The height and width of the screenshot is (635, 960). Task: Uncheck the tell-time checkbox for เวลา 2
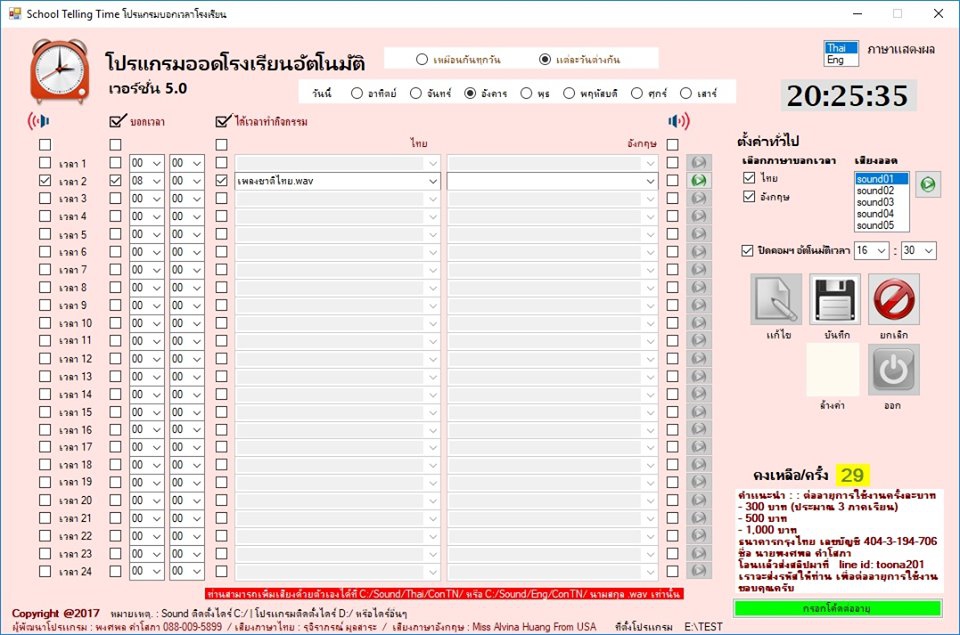point(115,181)
